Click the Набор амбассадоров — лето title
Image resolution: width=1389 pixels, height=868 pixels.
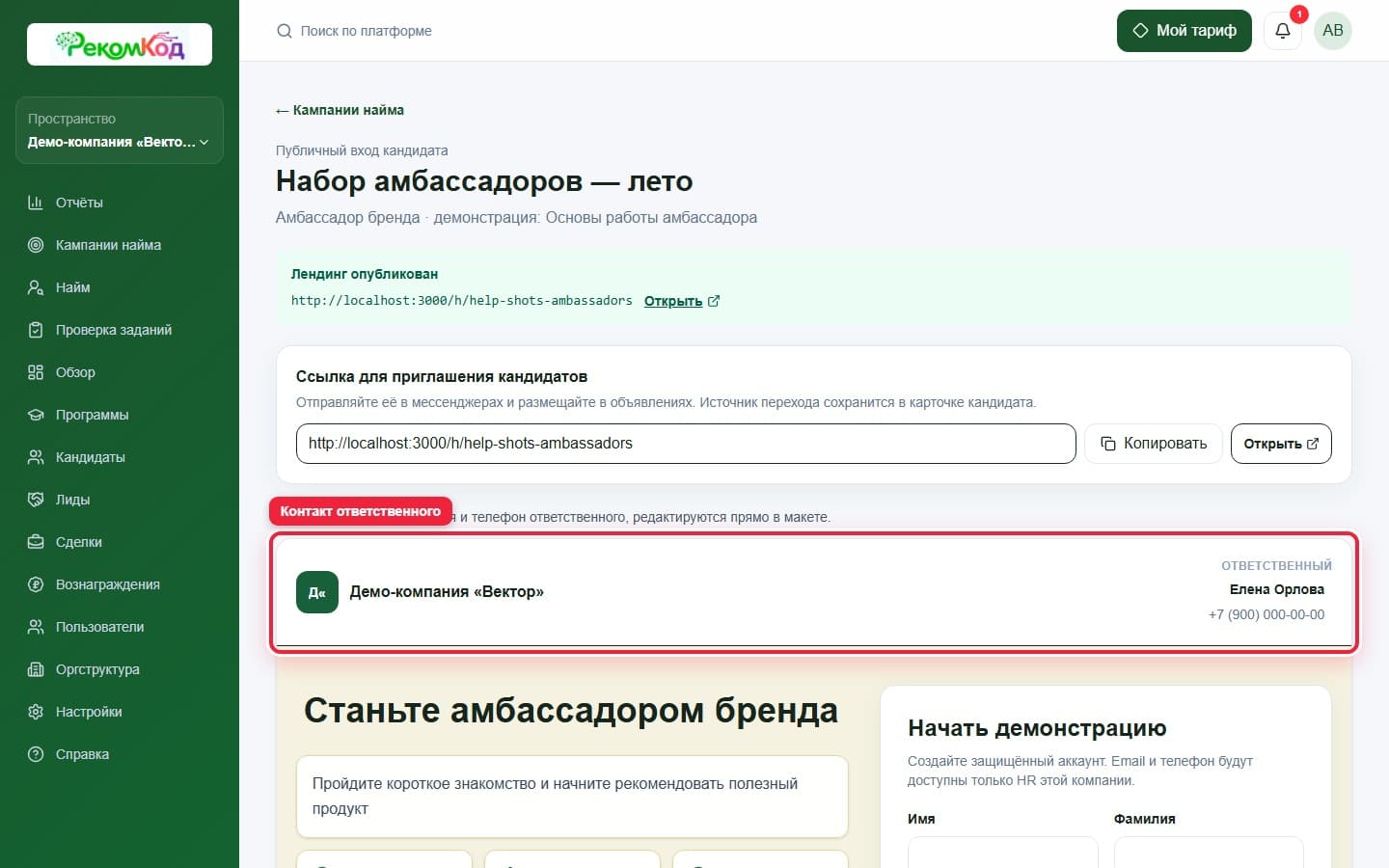(484, 181)
